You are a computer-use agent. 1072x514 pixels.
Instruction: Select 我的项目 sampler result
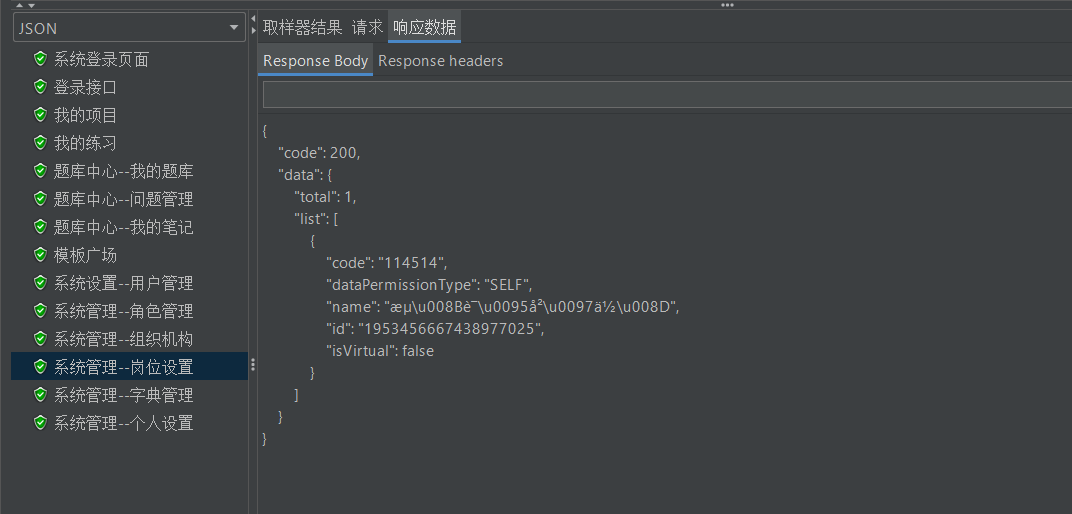point(85,116)
